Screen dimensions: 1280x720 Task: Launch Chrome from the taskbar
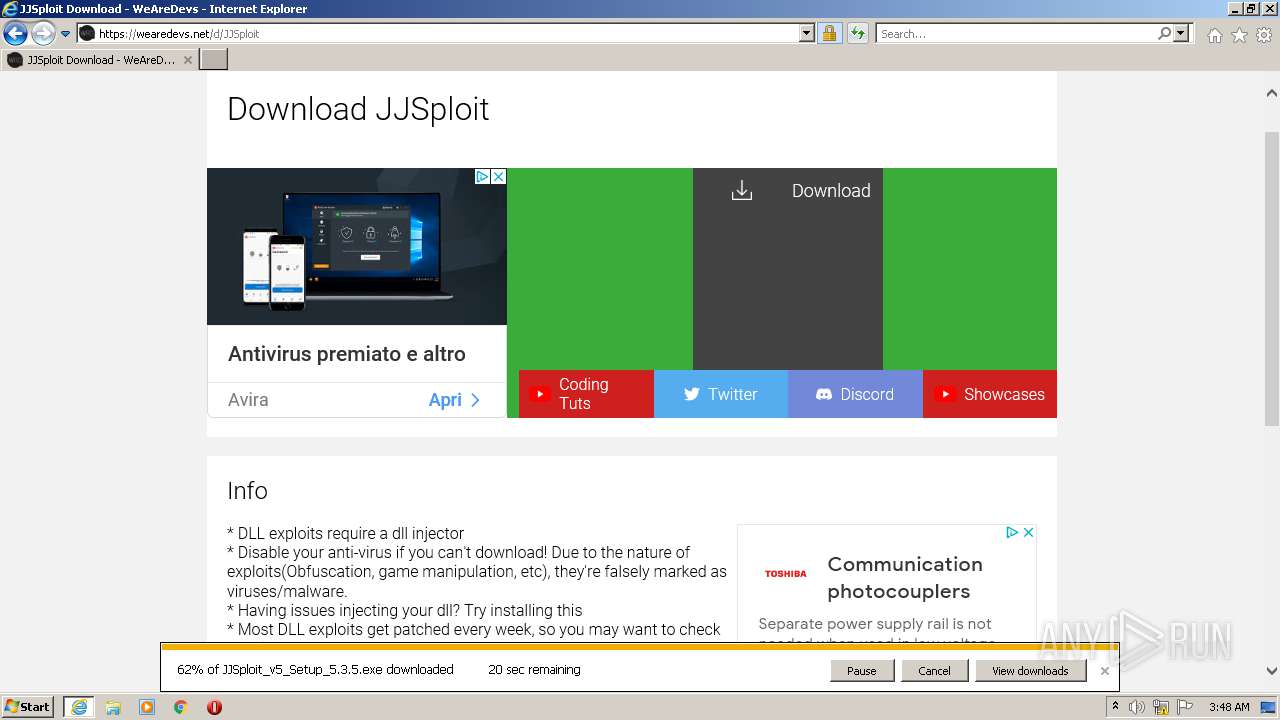pos(180,707)
